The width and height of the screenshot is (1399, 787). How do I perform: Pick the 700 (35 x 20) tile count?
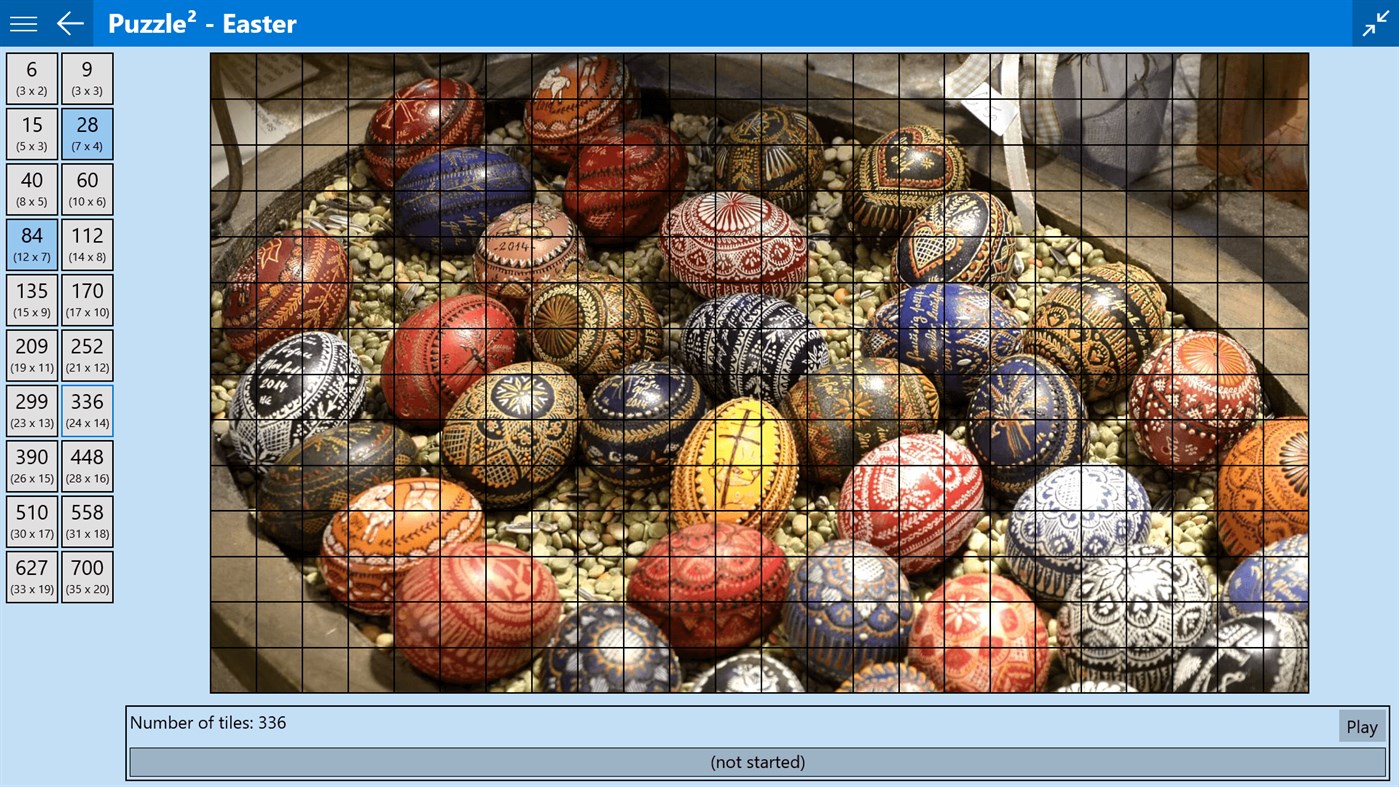[x=87, y=575]
